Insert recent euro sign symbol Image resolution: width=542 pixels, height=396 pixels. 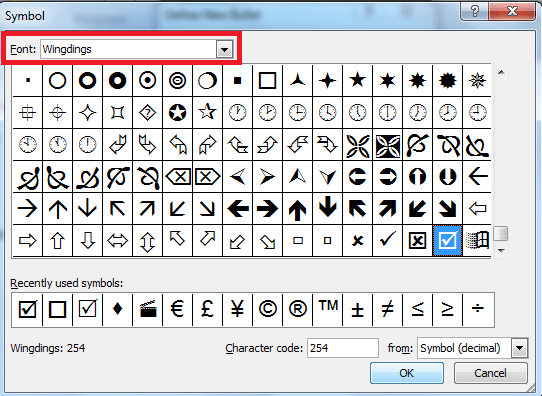(x=177, y=309)
